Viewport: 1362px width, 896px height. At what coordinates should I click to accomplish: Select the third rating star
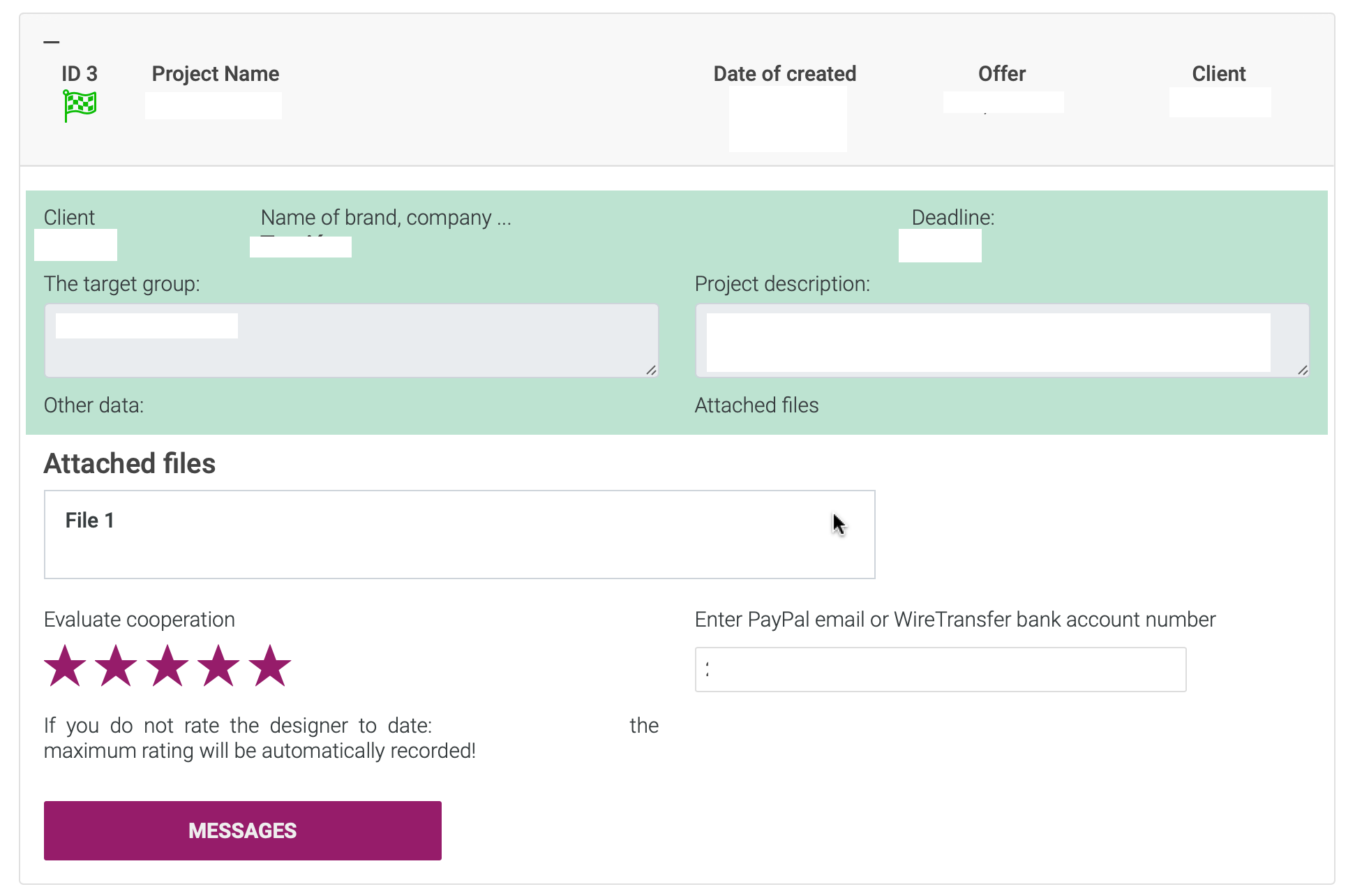(167, 666)
